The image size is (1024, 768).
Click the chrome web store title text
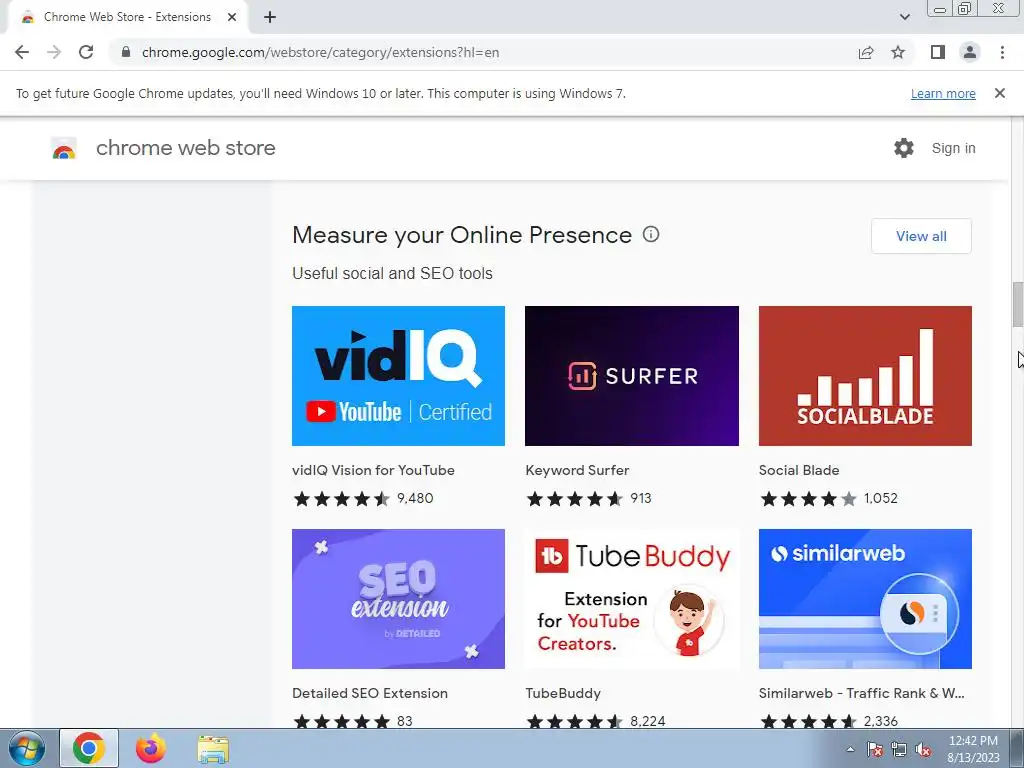[x=185, y=148]
